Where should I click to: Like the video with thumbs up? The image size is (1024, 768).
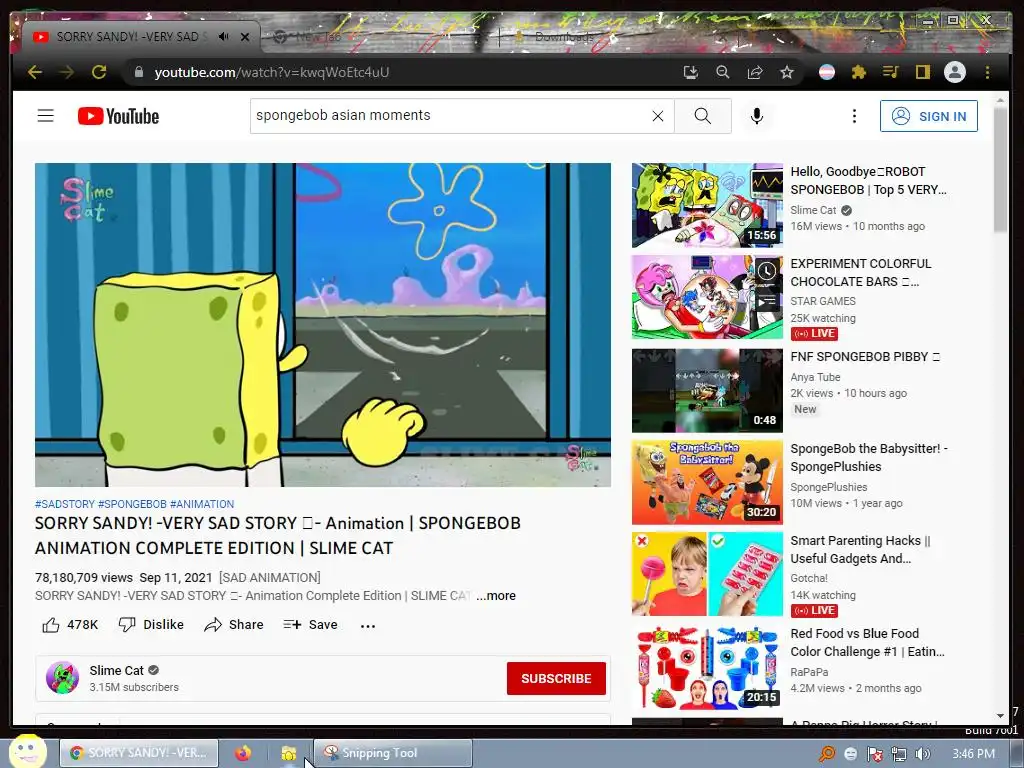pyautogui.click(x=70, y=625)
